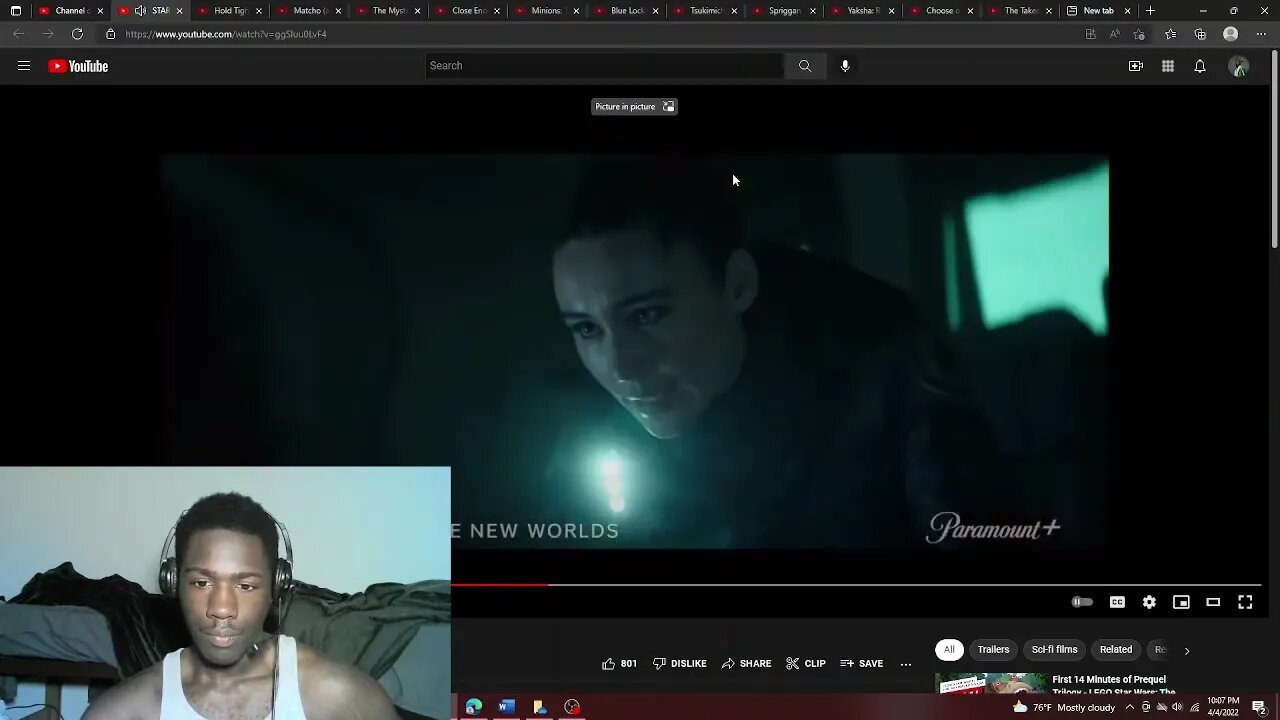Open a new browser tab with plus

coord(1151,11)
